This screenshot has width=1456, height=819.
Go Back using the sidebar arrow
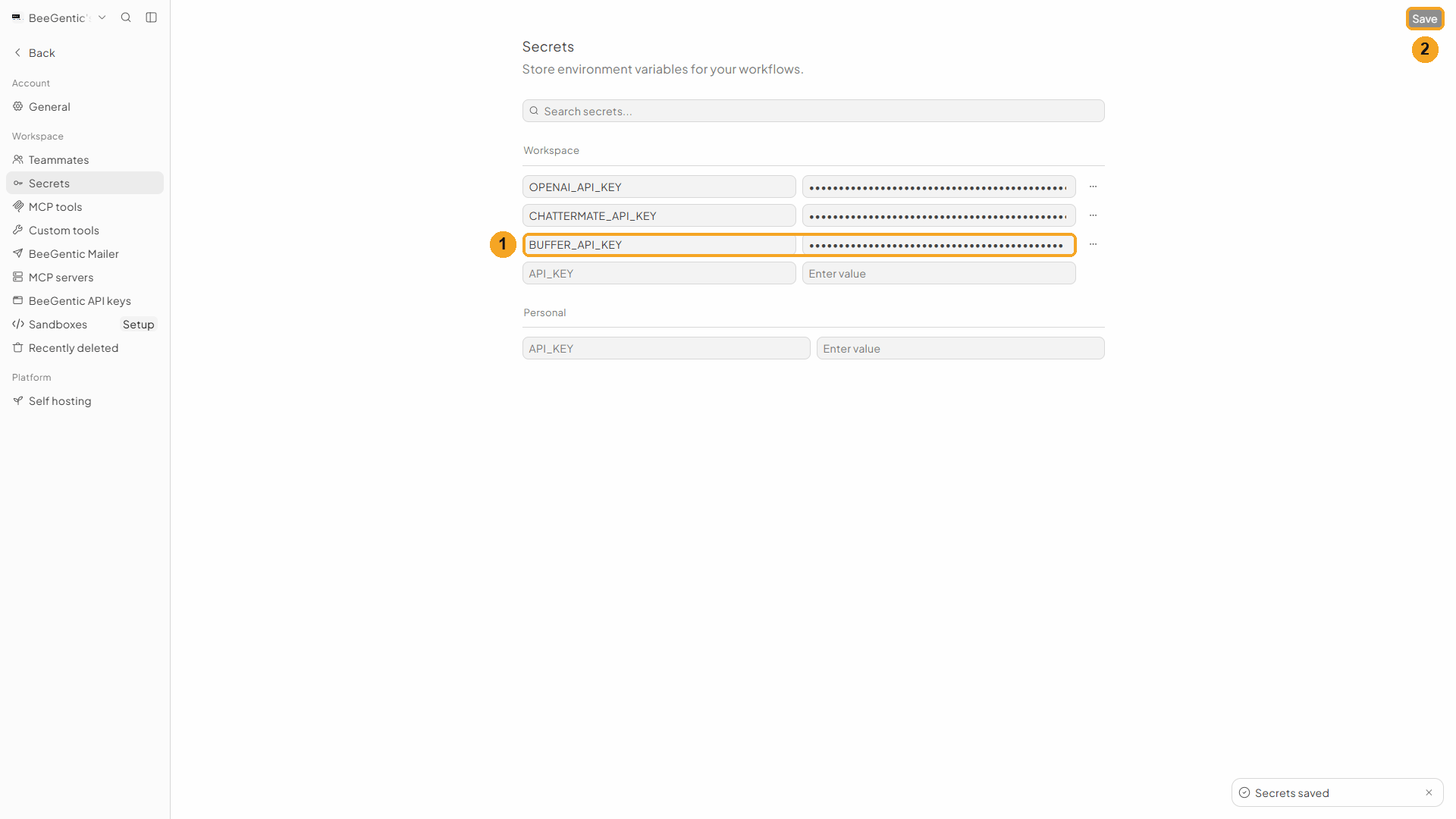point(34,53)
